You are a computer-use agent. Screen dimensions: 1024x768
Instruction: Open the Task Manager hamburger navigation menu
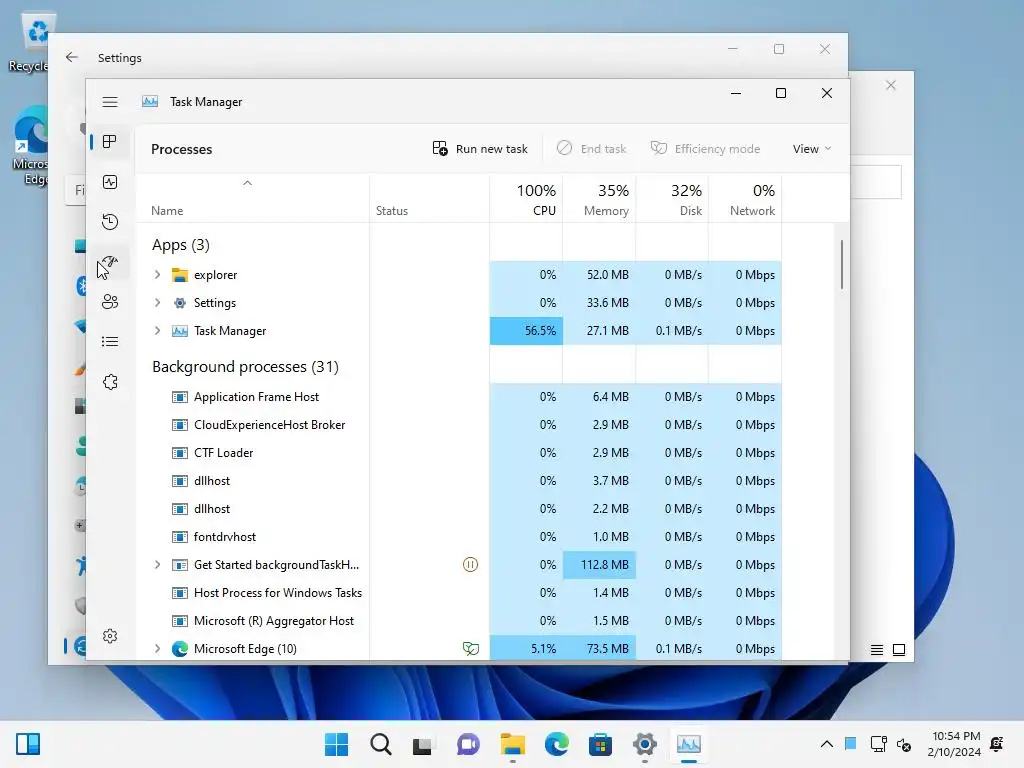pos(110,102)
